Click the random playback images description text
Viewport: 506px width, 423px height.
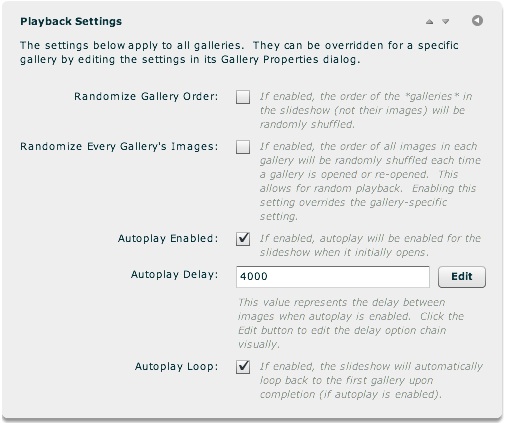click(370, 181)
